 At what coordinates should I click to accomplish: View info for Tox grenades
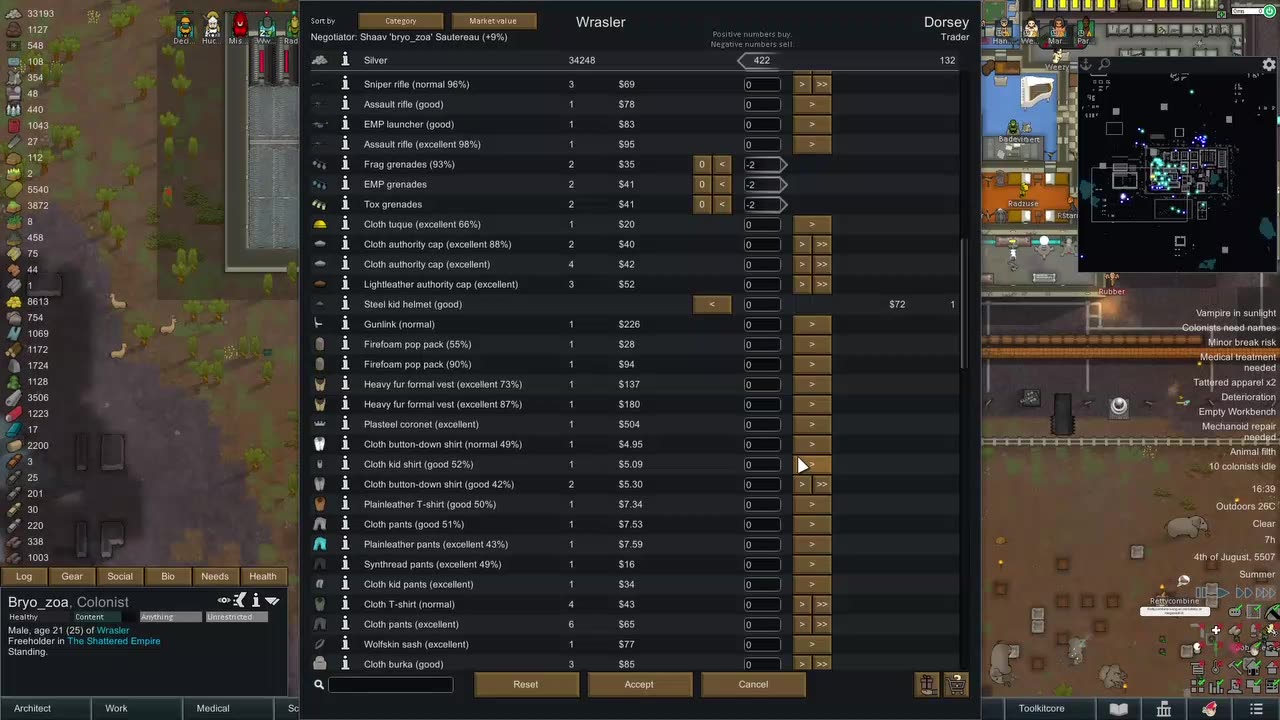coord(345,204)
